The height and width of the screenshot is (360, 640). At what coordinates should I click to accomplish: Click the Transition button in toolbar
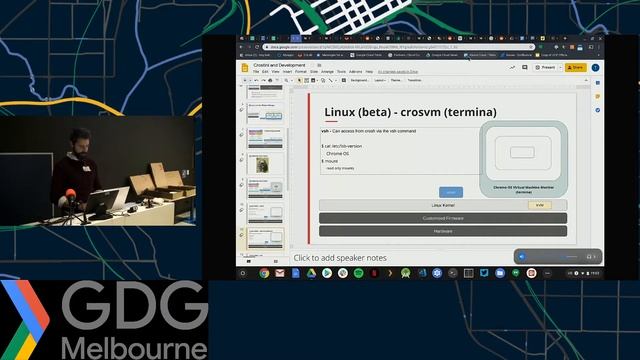point(414,80)
